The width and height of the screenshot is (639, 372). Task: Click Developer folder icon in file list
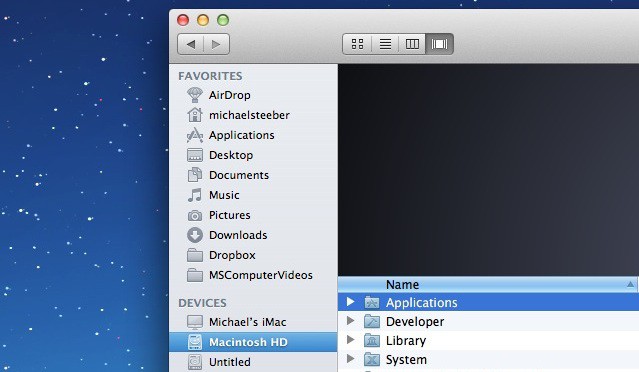pyautogui.click(x=372, y=321)
